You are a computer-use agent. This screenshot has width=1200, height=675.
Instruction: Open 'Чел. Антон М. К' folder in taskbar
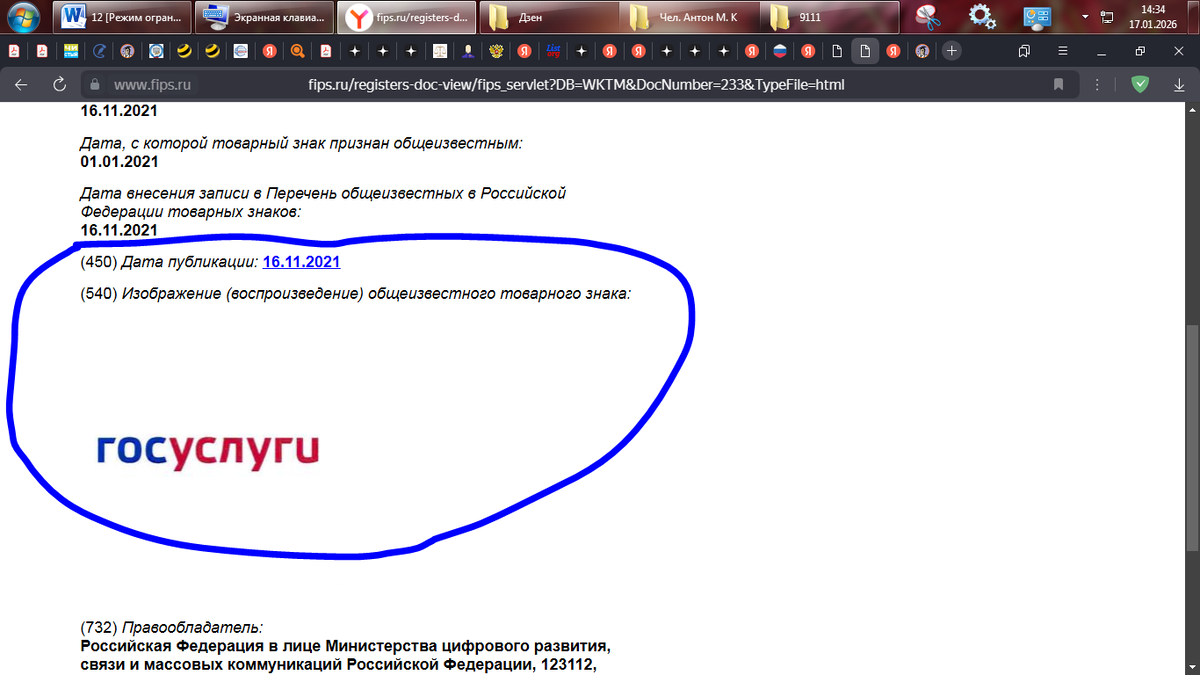688,16
